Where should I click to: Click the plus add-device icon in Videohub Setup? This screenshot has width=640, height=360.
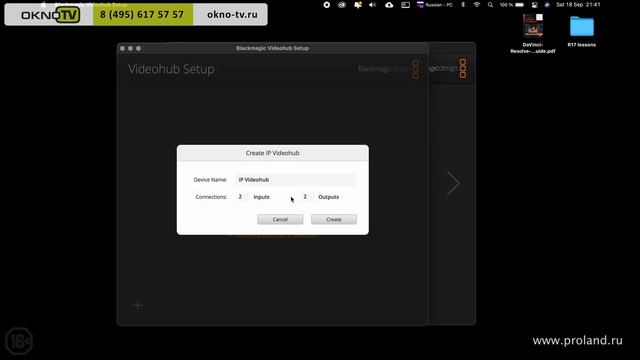pos(138,305)
